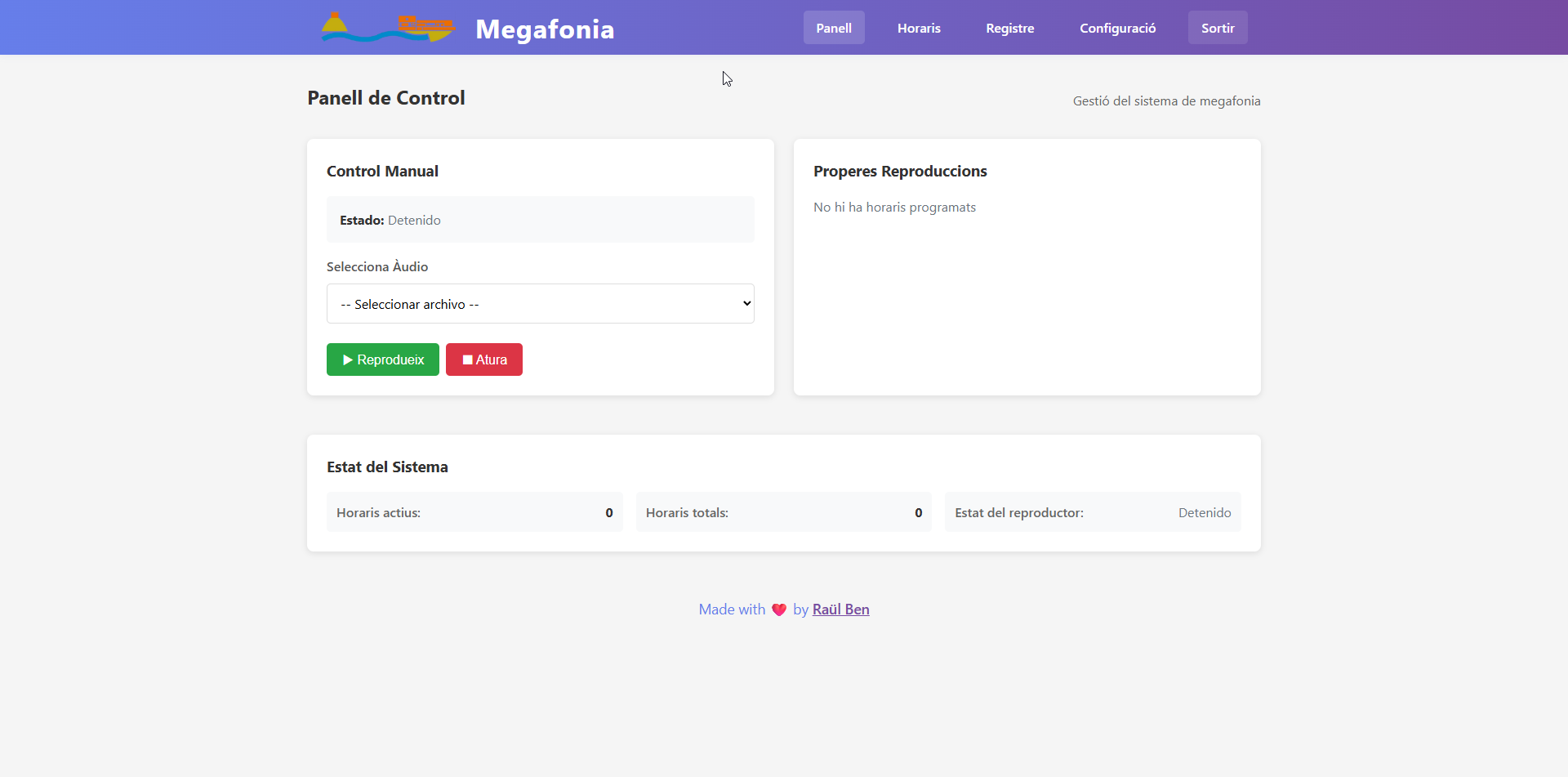Viewport: 1568px width, 777px height.
Task: Click the 'Horaris actius:' stat row
Action: 474,512
